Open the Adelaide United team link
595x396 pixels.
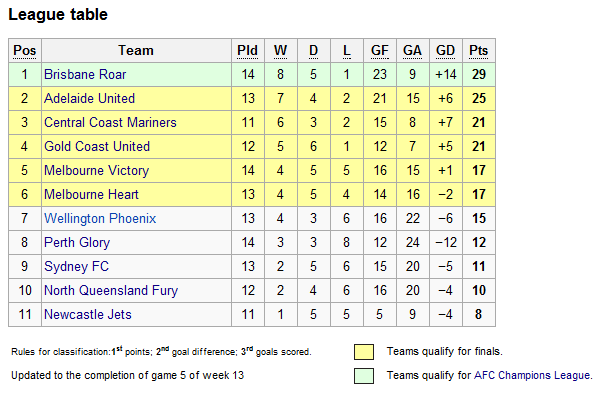click(x=90, y=98)
